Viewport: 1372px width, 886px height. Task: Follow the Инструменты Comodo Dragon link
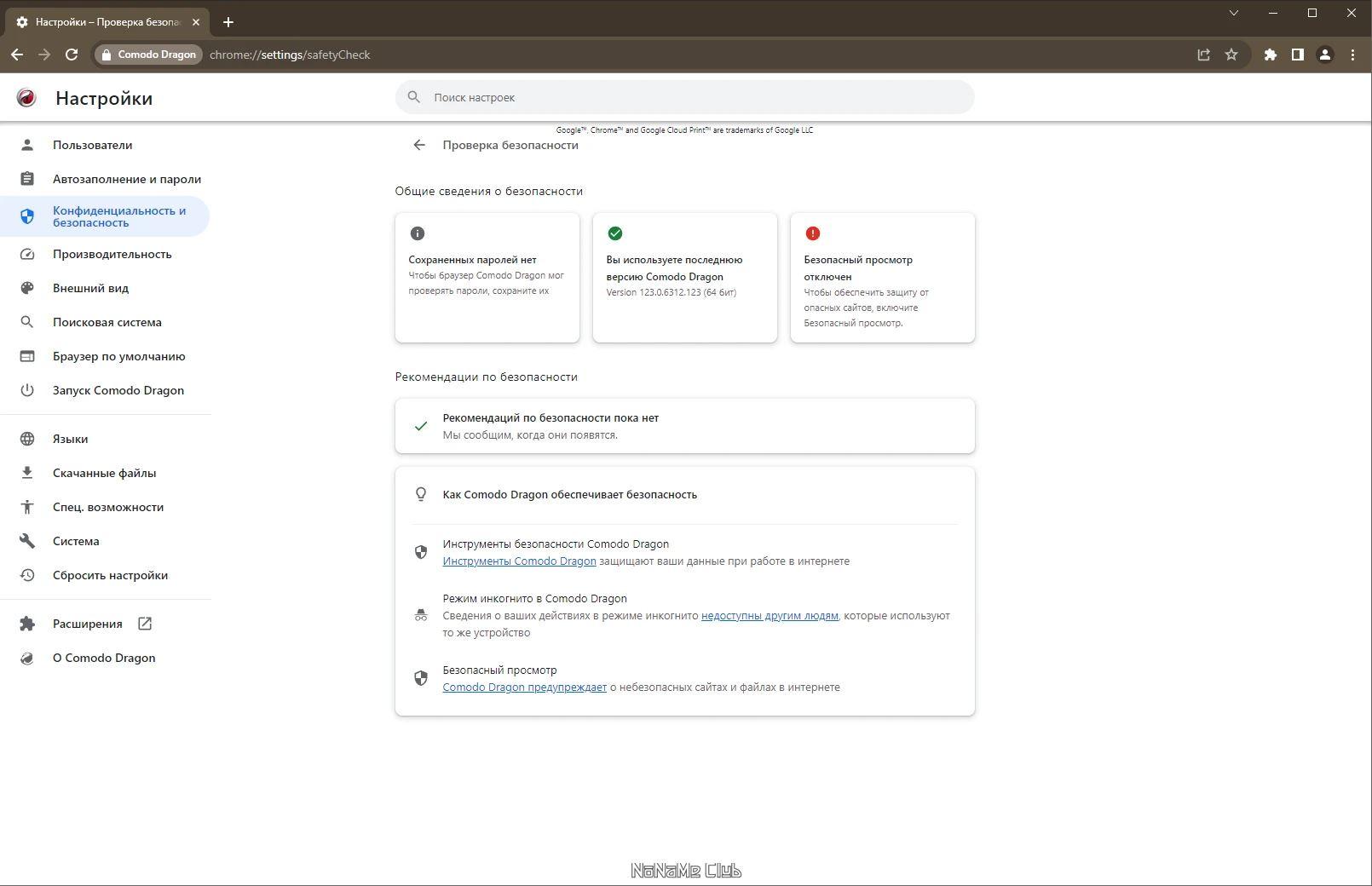[x=519, y=561]
